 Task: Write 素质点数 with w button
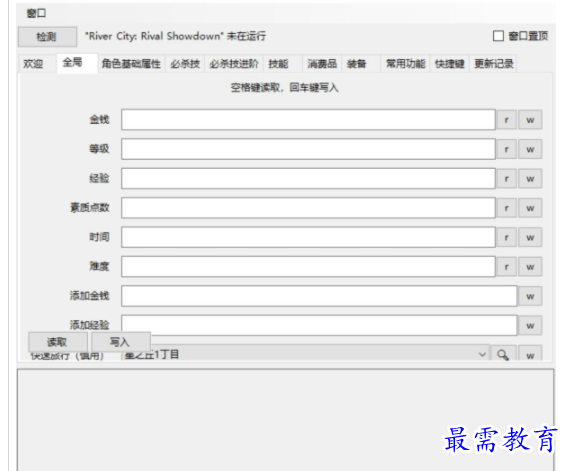click(530, 208)
